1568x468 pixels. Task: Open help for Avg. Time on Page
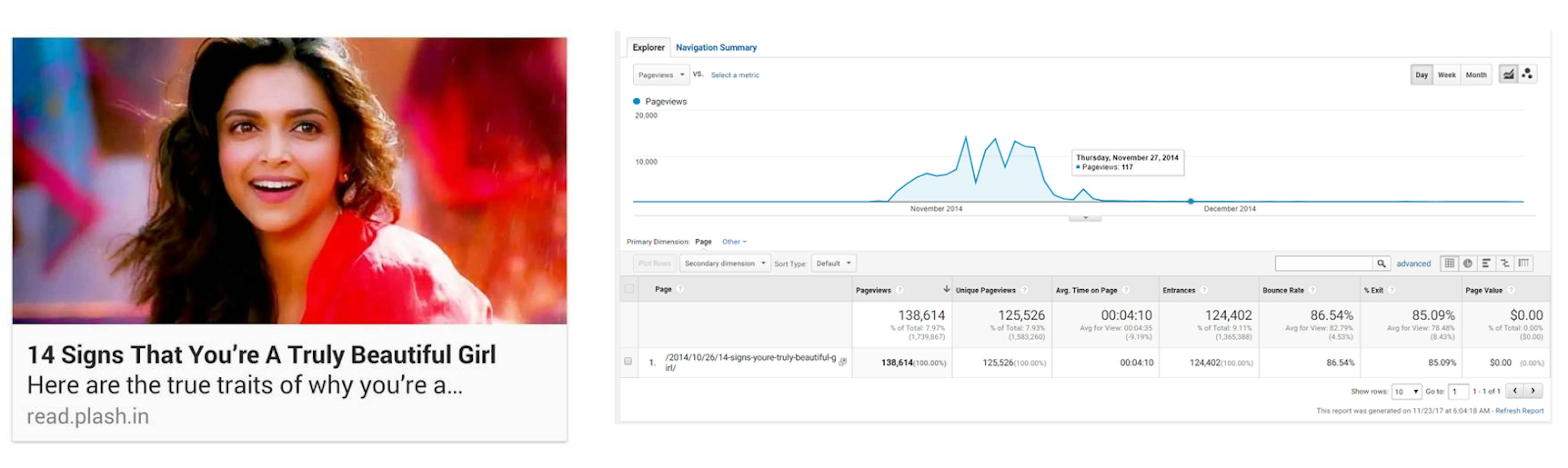coord(1125,290)
